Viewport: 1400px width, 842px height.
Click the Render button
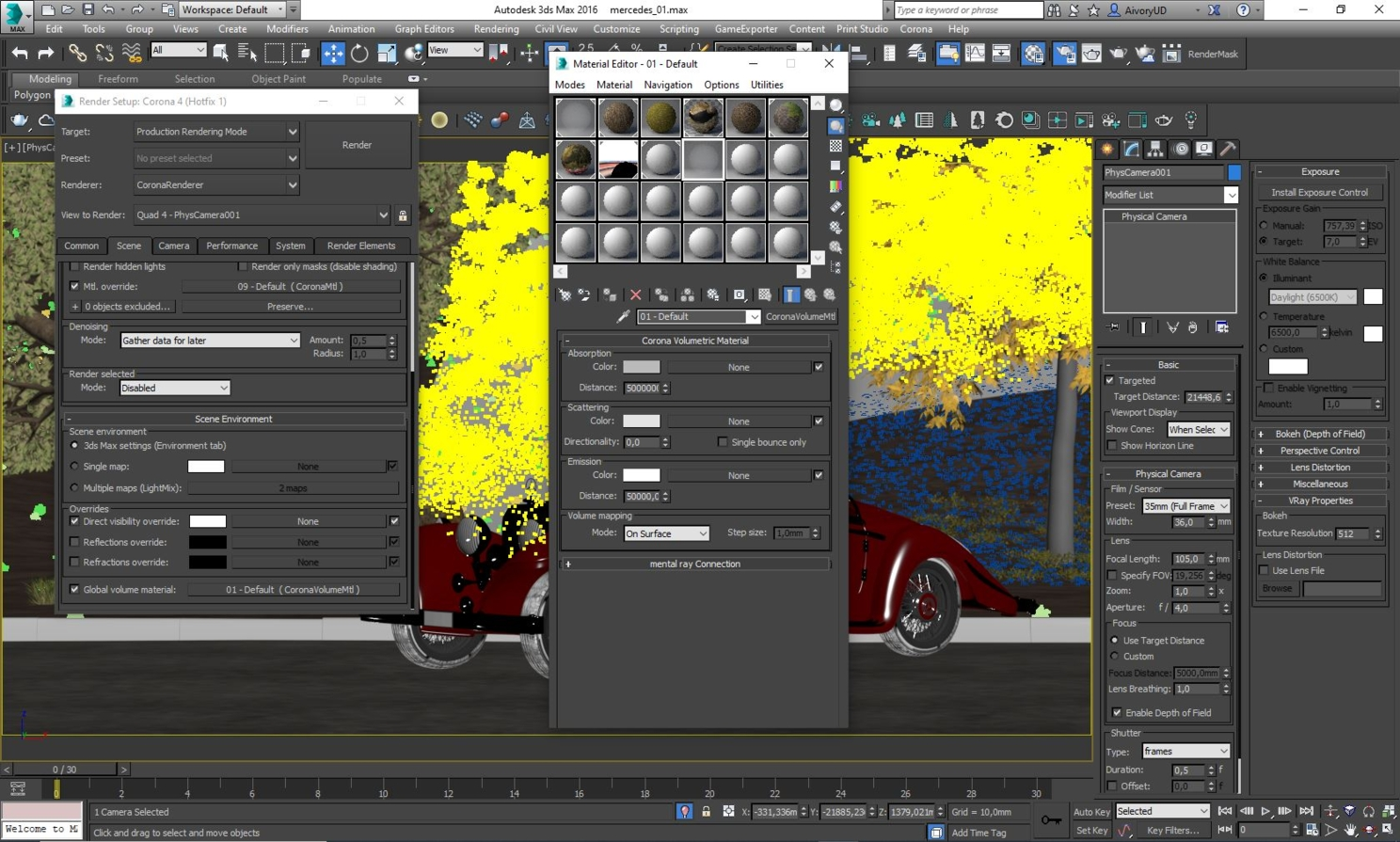[x=357, y=145]
